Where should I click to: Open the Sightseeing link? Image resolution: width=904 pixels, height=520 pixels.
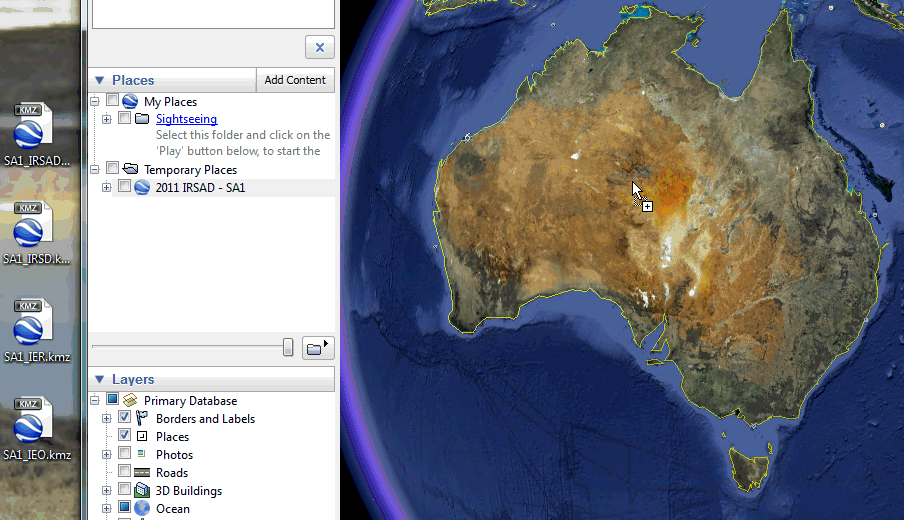(x=186, y=119)
